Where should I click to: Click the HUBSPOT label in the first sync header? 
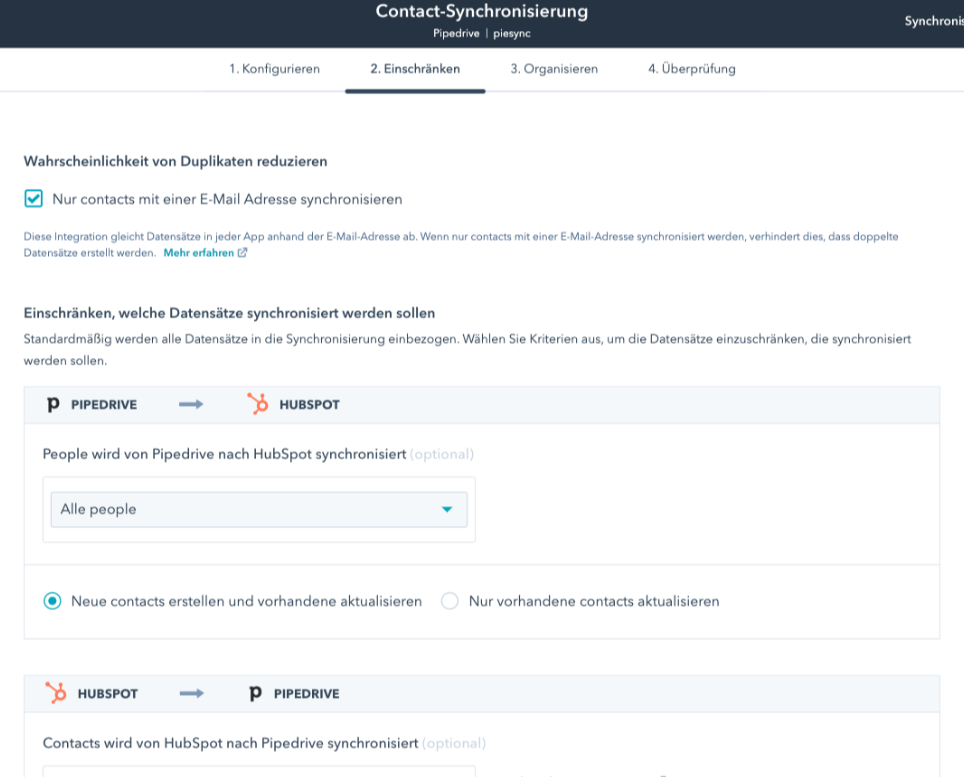pyautogui.click(x=309, y=404)
